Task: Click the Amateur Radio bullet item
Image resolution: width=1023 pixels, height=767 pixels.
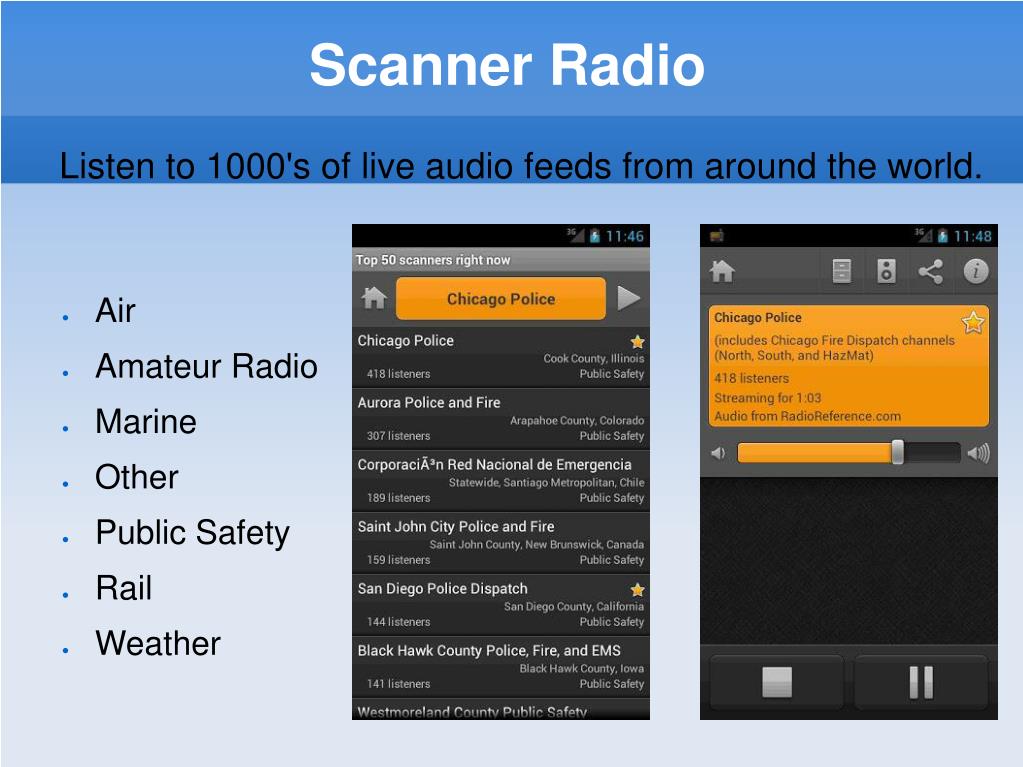Action: 206,366
